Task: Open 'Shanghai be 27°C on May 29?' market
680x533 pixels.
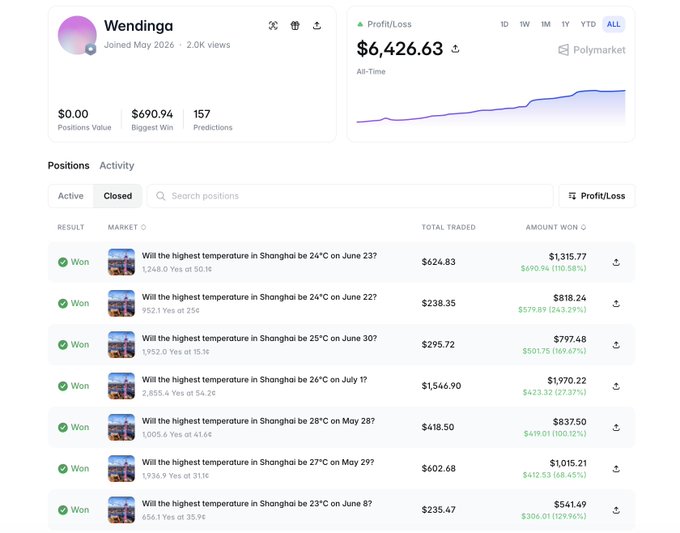Action: [258, 462]
